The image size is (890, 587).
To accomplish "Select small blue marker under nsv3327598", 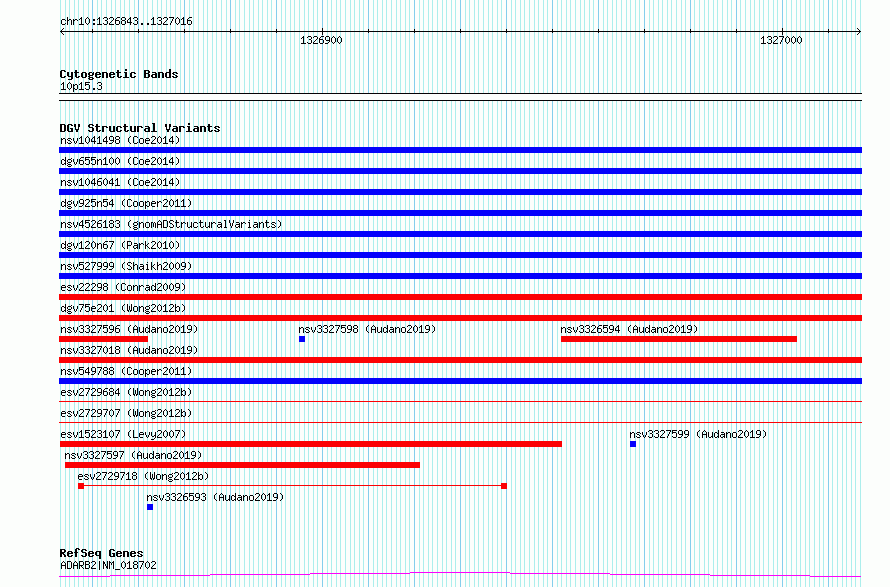I will (302, 339).
